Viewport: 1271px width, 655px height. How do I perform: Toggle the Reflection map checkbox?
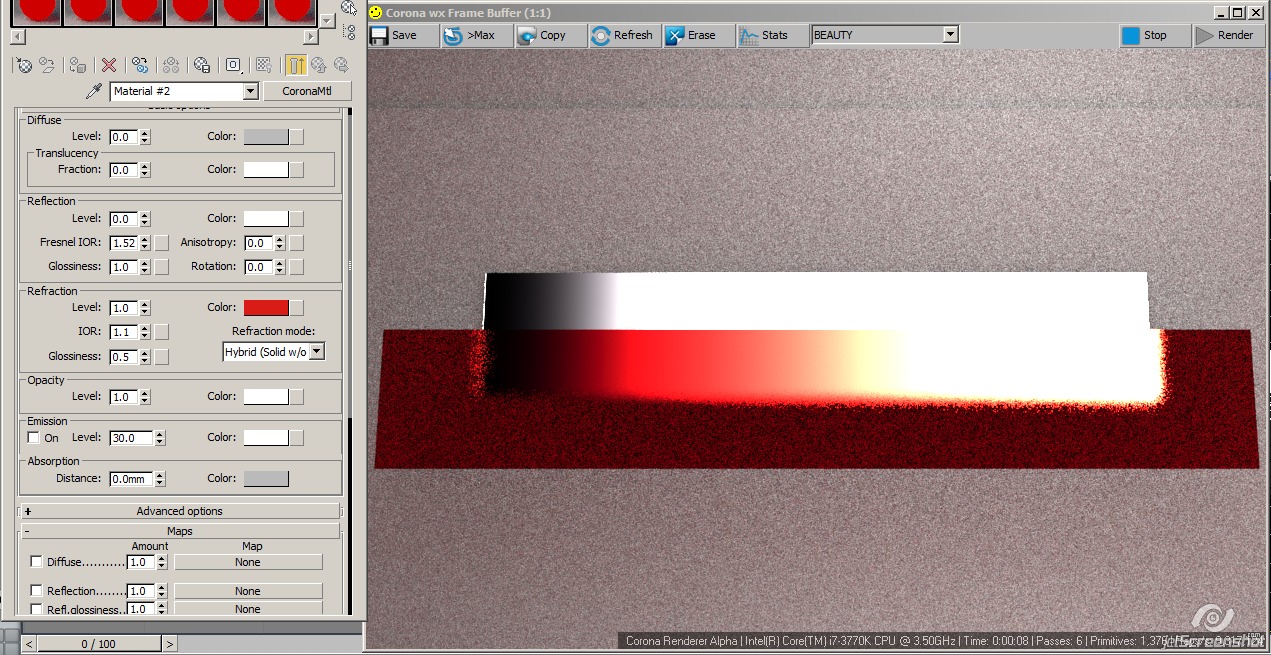coord(37,591)
